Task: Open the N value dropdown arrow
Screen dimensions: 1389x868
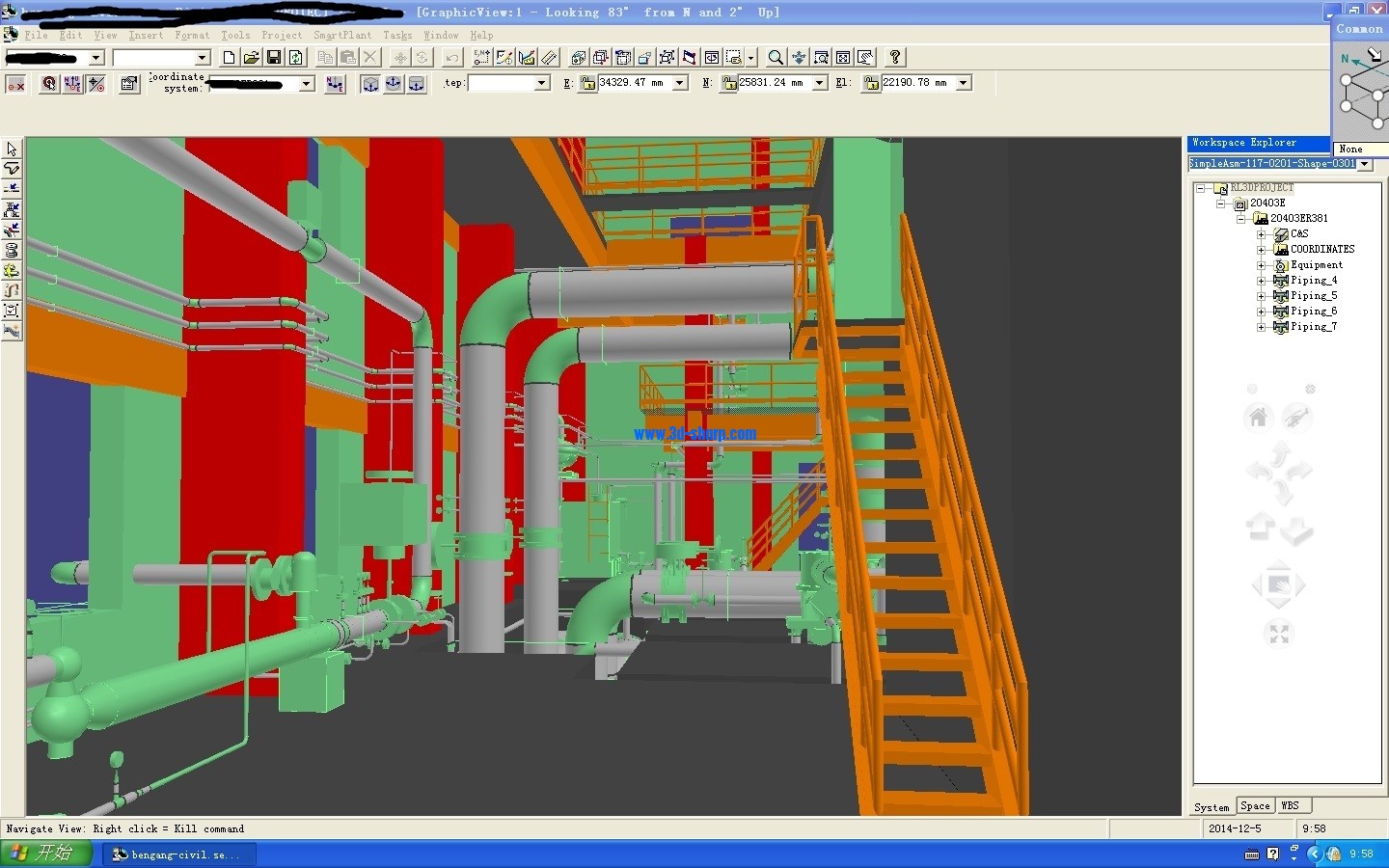Action: [820, 84]
